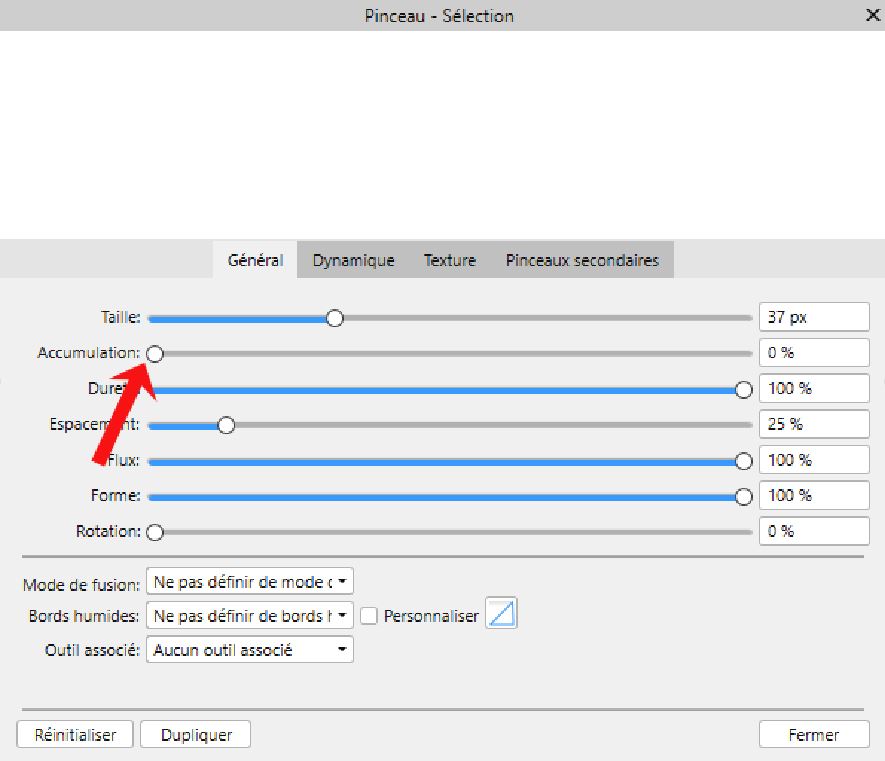Click the Espacement slider handle
Screen dimensions: 885x761
click(x=226, y=425)
